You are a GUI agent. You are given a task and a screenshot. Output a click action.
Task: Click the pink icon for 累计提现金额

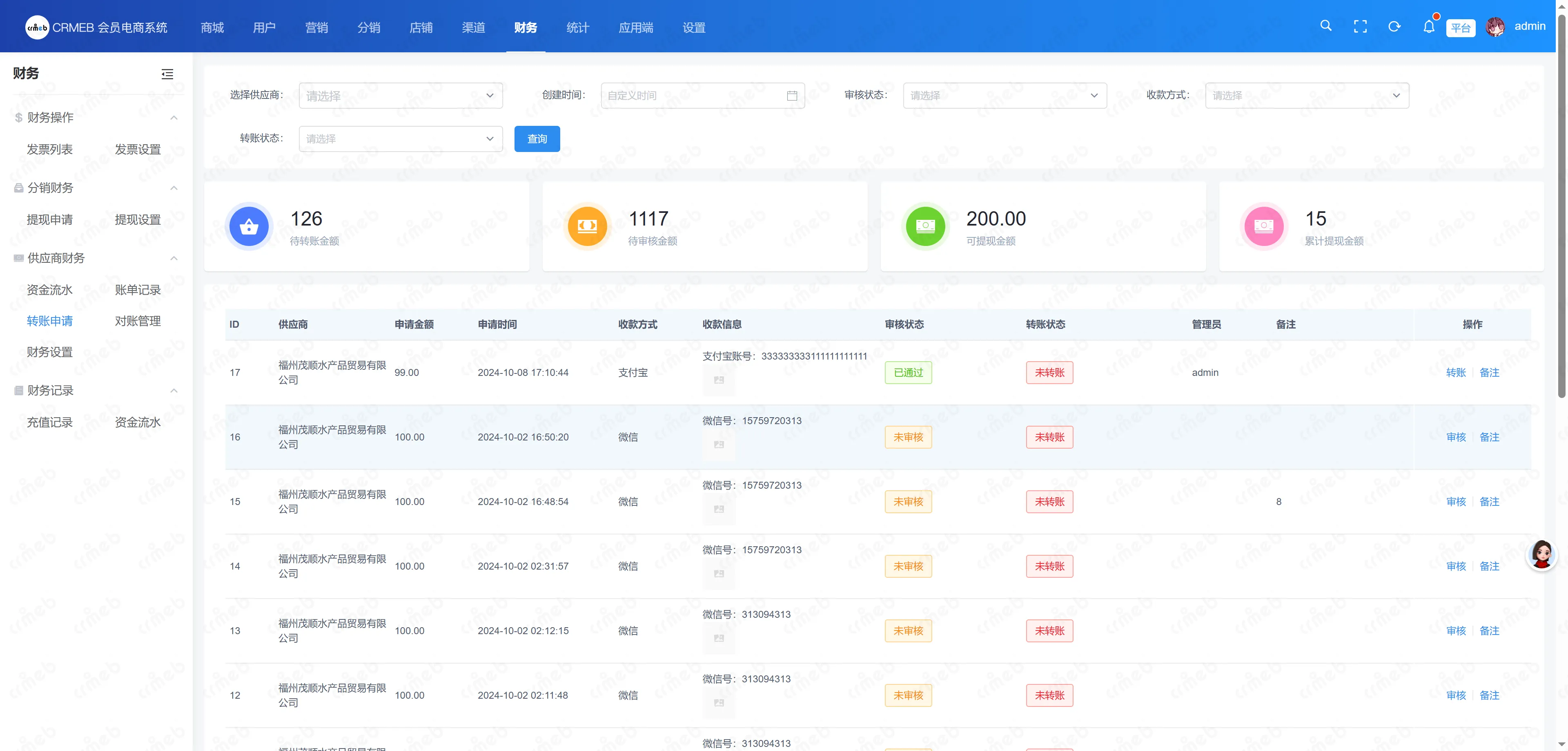coord(1264,227)
